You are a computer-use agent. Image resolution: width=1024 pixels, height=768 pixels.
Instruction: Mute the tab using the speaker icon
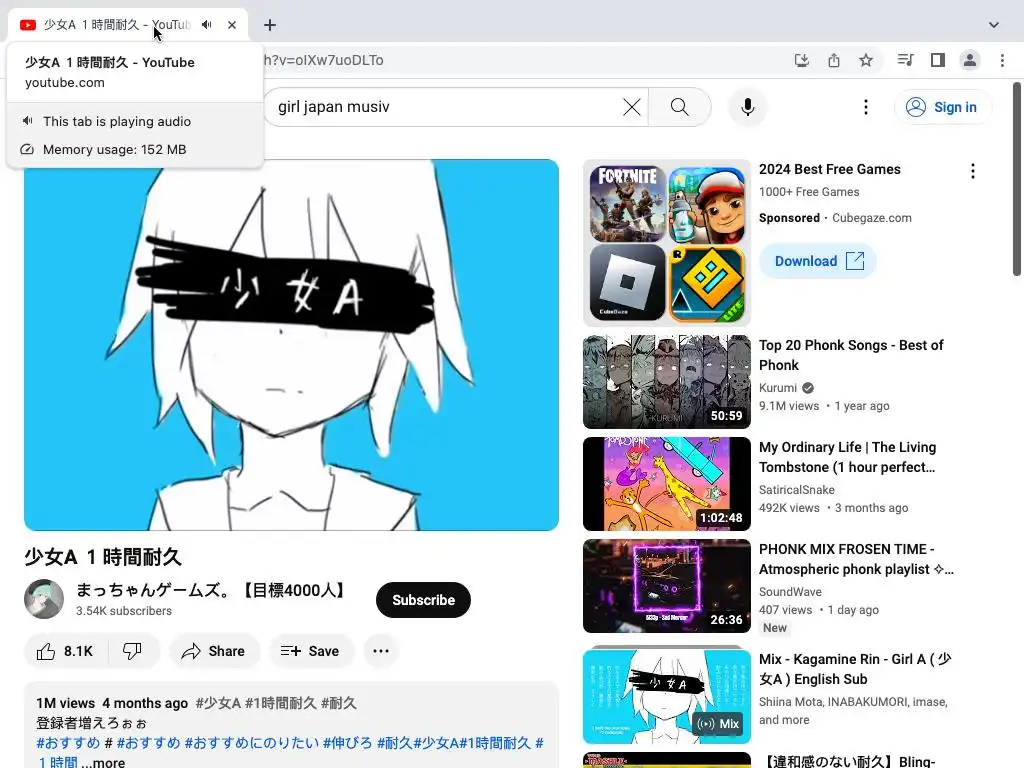pyautogui.click(x=206, y=25)
